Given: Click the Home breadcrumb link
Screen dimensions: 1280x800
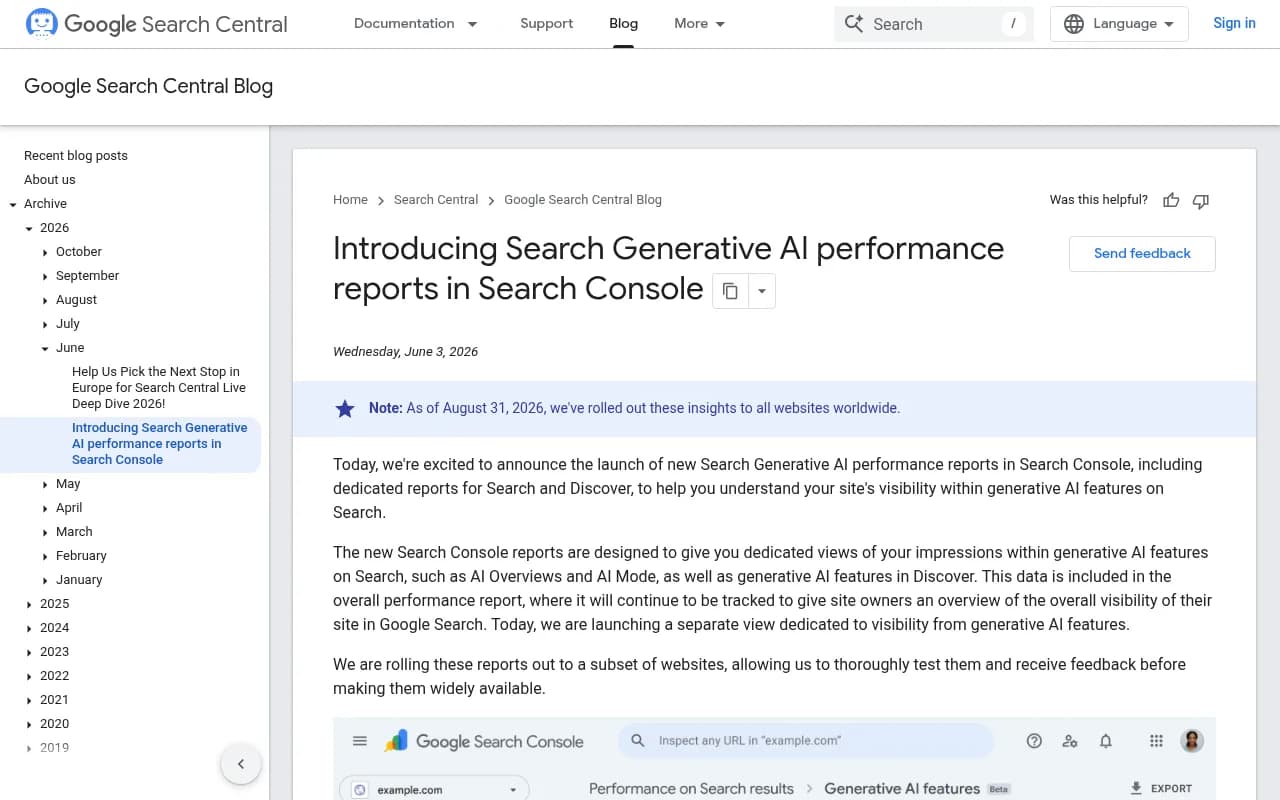Looking at the screenshot, I should tap(350, 200).
